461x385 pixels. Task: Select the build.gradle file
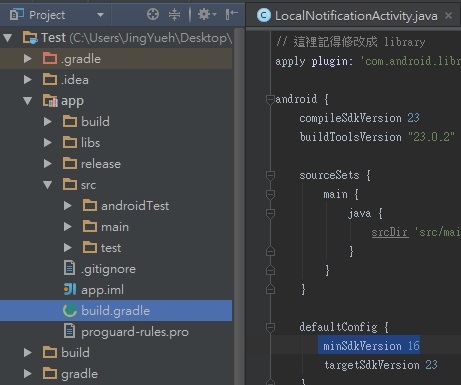click(116, 311)
